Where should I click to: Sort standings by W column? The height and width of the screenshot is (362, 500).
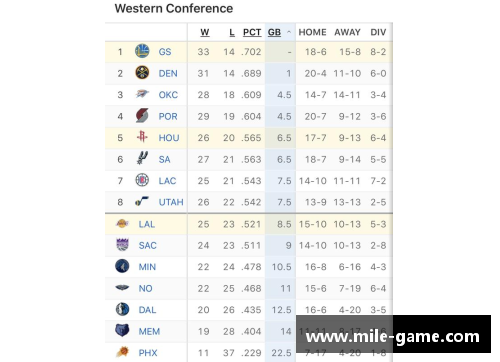205,32
